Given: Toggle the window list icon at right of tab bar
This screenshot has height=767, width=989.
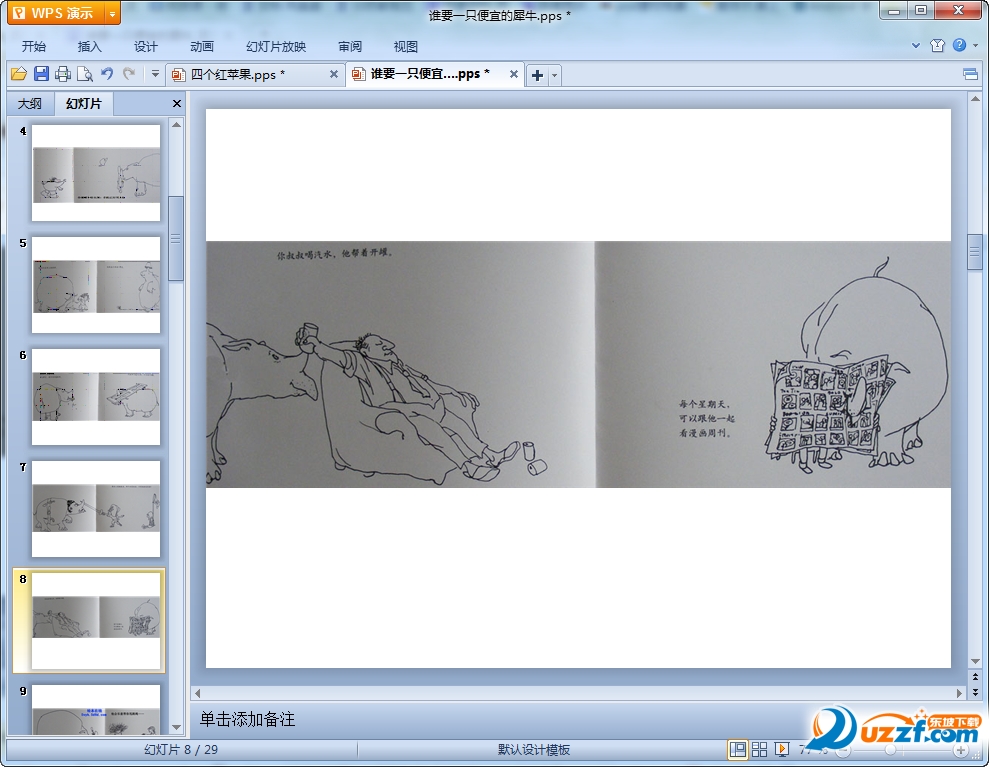Looking at the screenshot, I should coord(970,74).
